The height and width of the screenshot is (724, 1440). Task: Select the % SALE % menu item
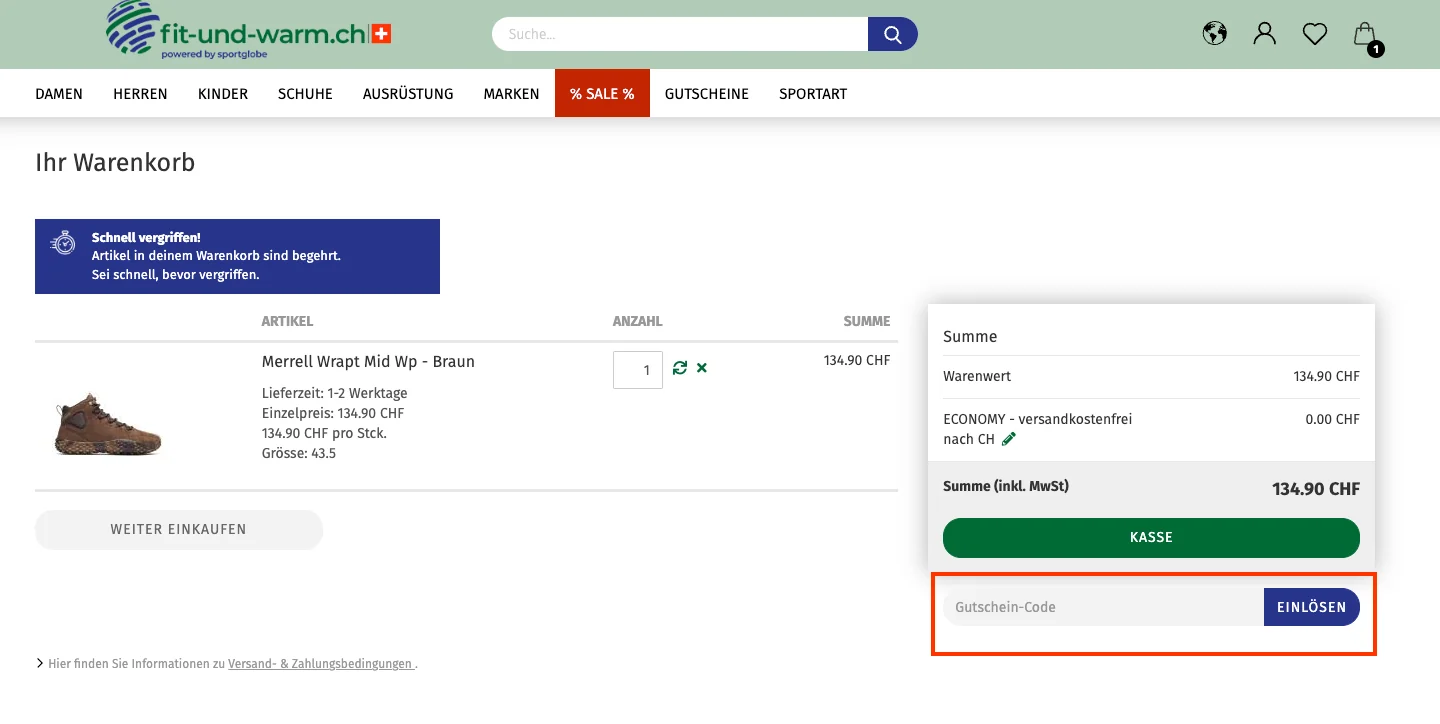[x=602, y=94]
